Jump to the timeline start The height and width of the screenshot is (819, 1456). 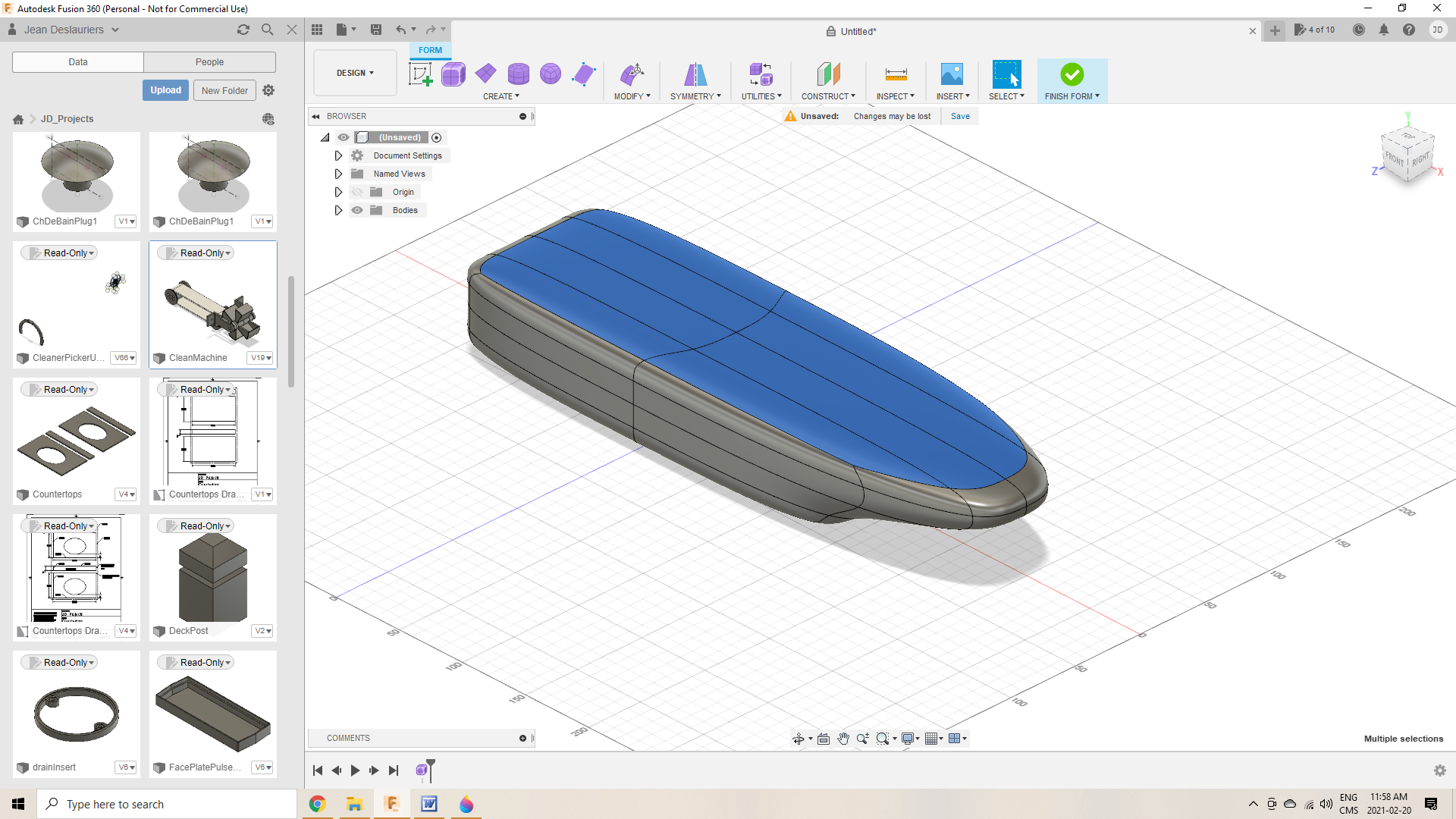[318, 770]
